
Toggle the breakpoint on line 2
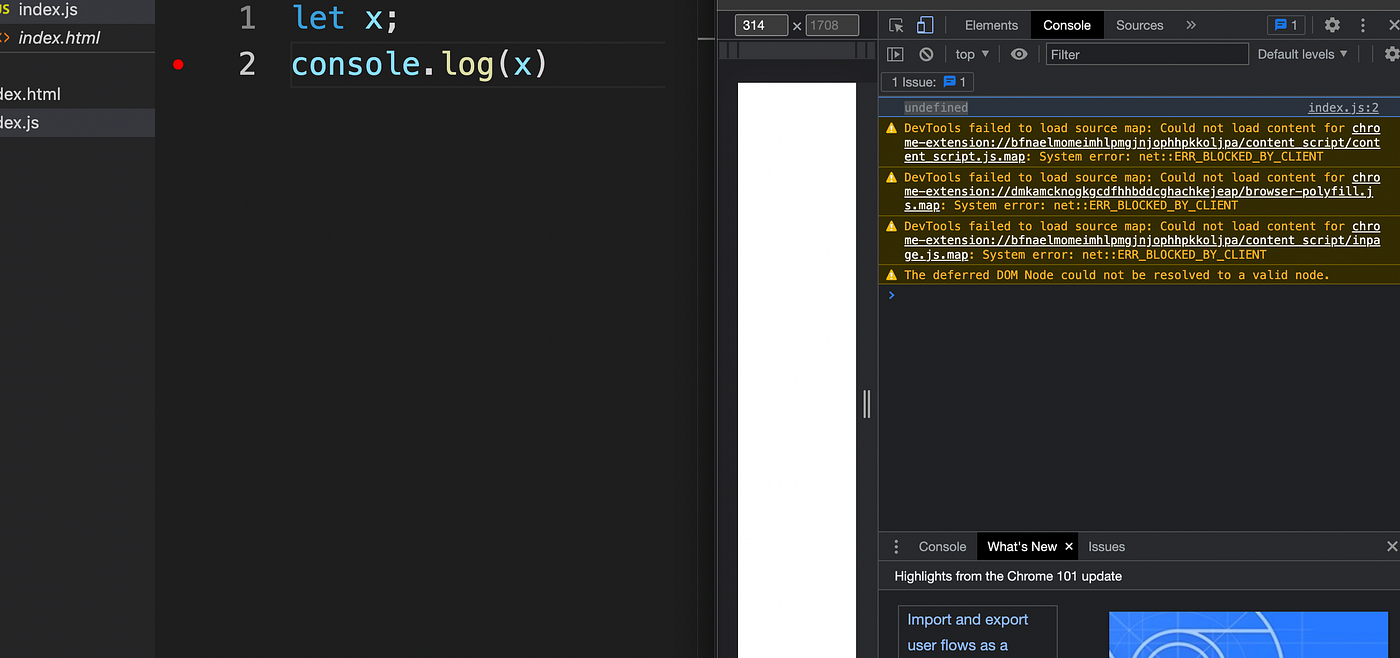178,65
